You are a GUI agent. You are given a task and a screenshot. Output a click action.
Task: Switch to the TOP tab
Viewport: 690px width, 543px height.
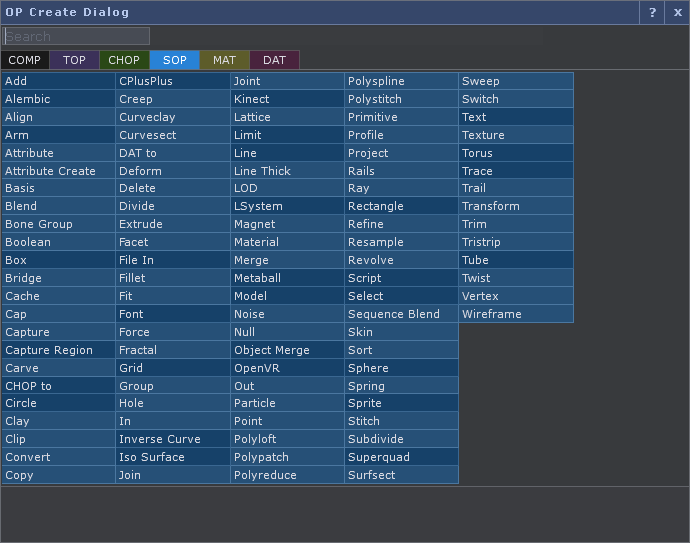[74, 60]
